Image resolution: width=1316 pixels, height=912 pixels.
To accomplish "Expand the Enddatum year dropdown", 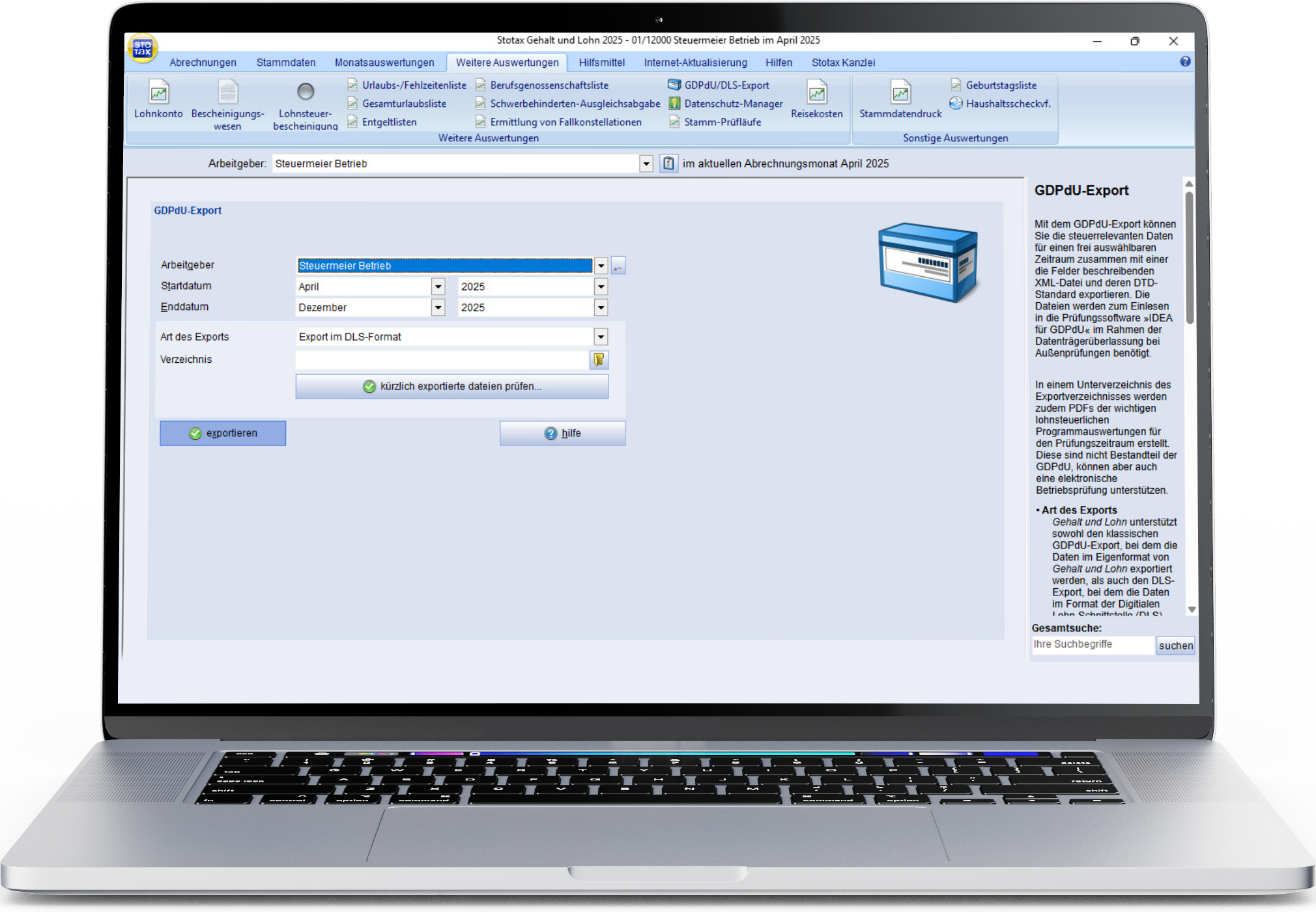I will click(601, 307).
